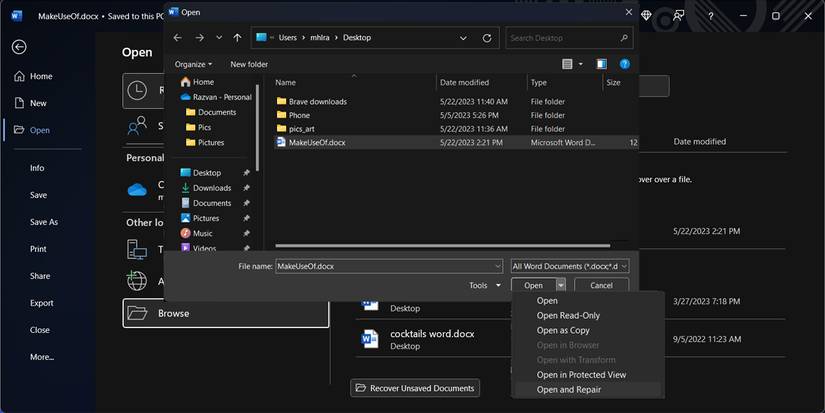Open the file type filter dropdown
The width and height of the screenshot is (825, 413).
[569, 266]
